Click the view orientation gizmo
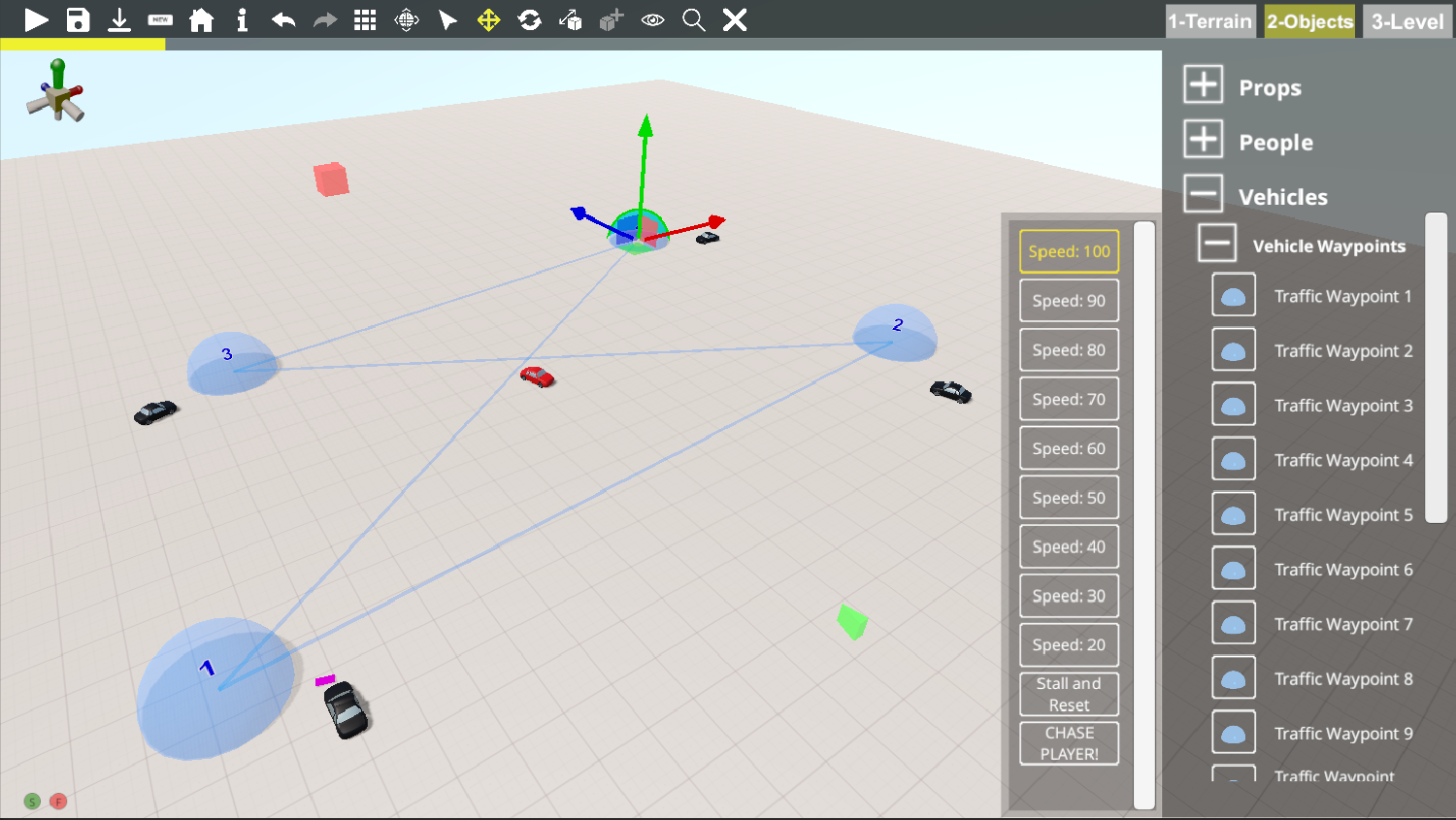 [x=56, y=91]
